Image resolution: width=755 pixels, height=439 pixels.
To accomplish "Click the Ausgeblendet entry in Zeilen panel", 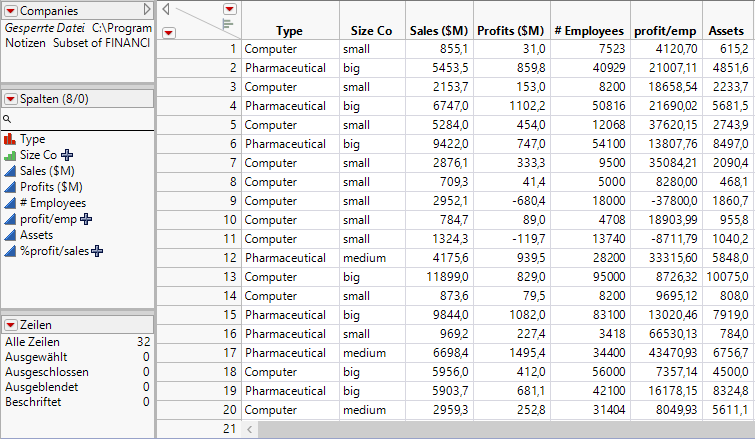I will pyautogui.click(x=78, y=387).
